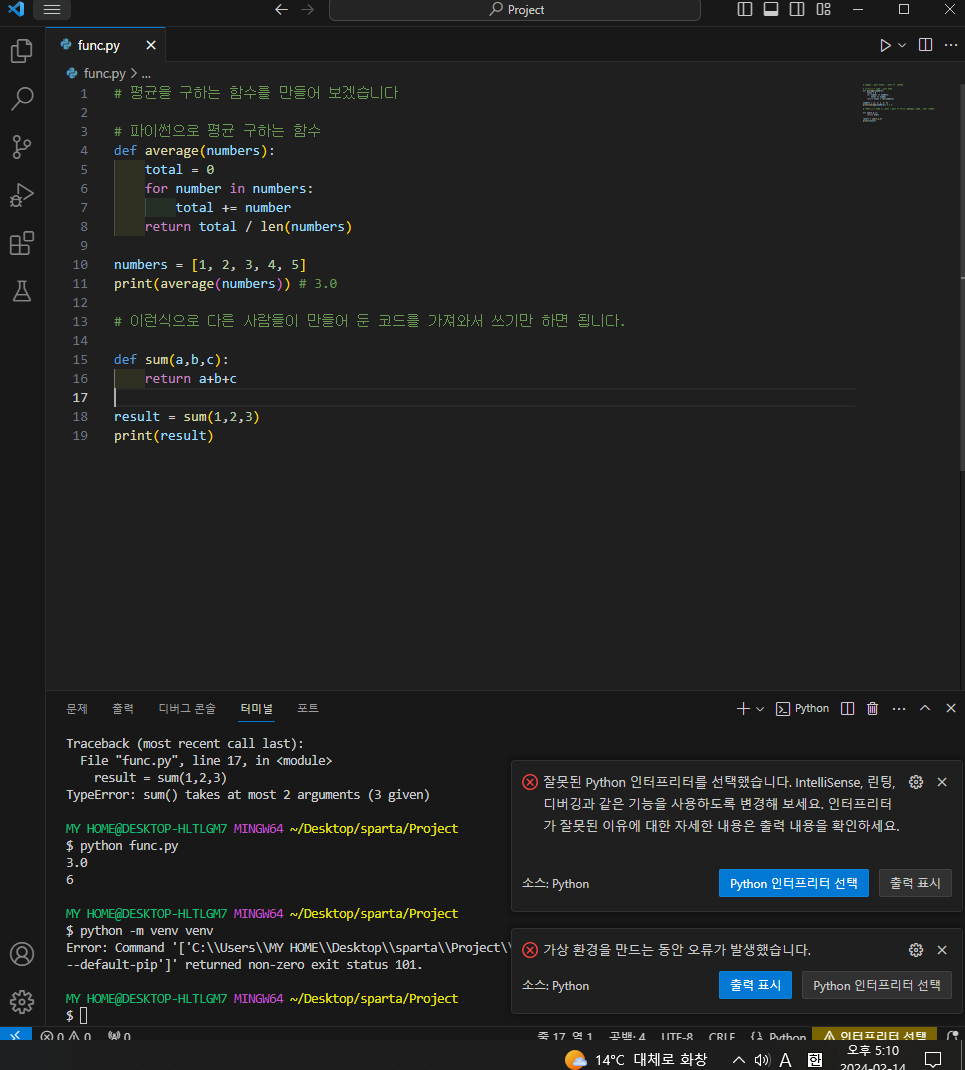965x1070 pixels.
Task: Kill terminal with trash icon
Action: click(872, 708)
